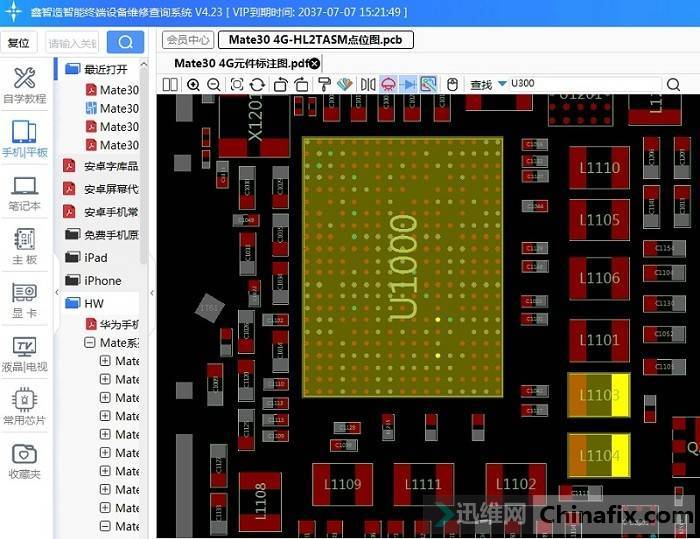
Task: Click the fit-to-screen icon in toolbar
Action: [237, 85]
